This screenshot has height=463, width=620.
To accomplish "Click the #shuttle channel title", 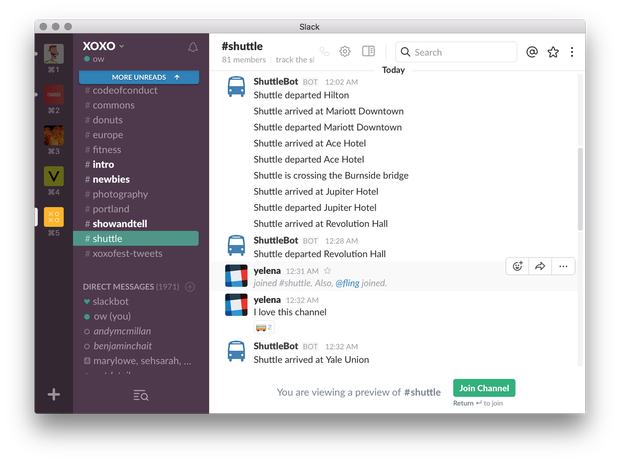I will click(x=242, y=46).
